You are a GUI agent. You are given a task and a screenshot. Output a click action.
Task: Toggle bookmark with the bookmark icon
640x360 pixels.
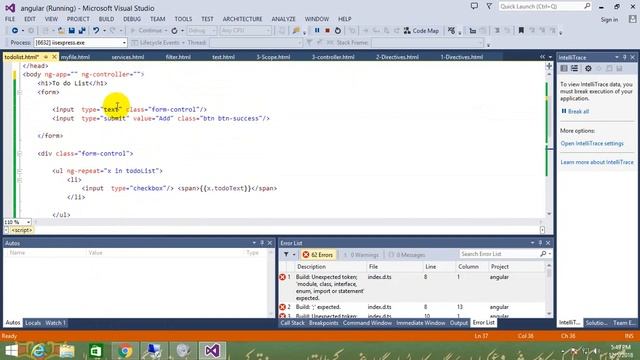(x=521, y=31)
